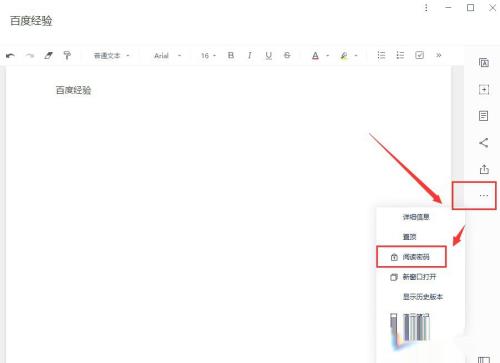Show more toolbar tools with »
Viewport: 500px width, 363px height.
pos(439,55)
